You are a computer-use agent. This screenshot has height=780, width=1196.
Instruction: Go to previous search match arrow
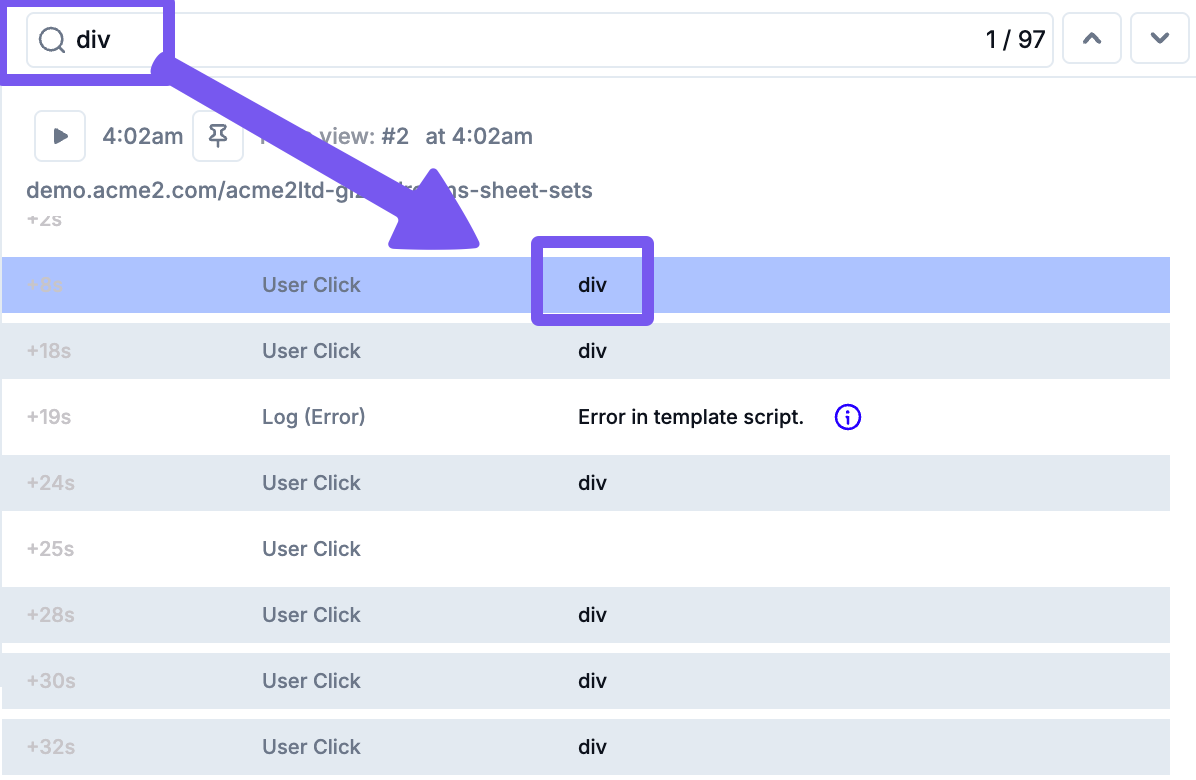coord(1092,40)
